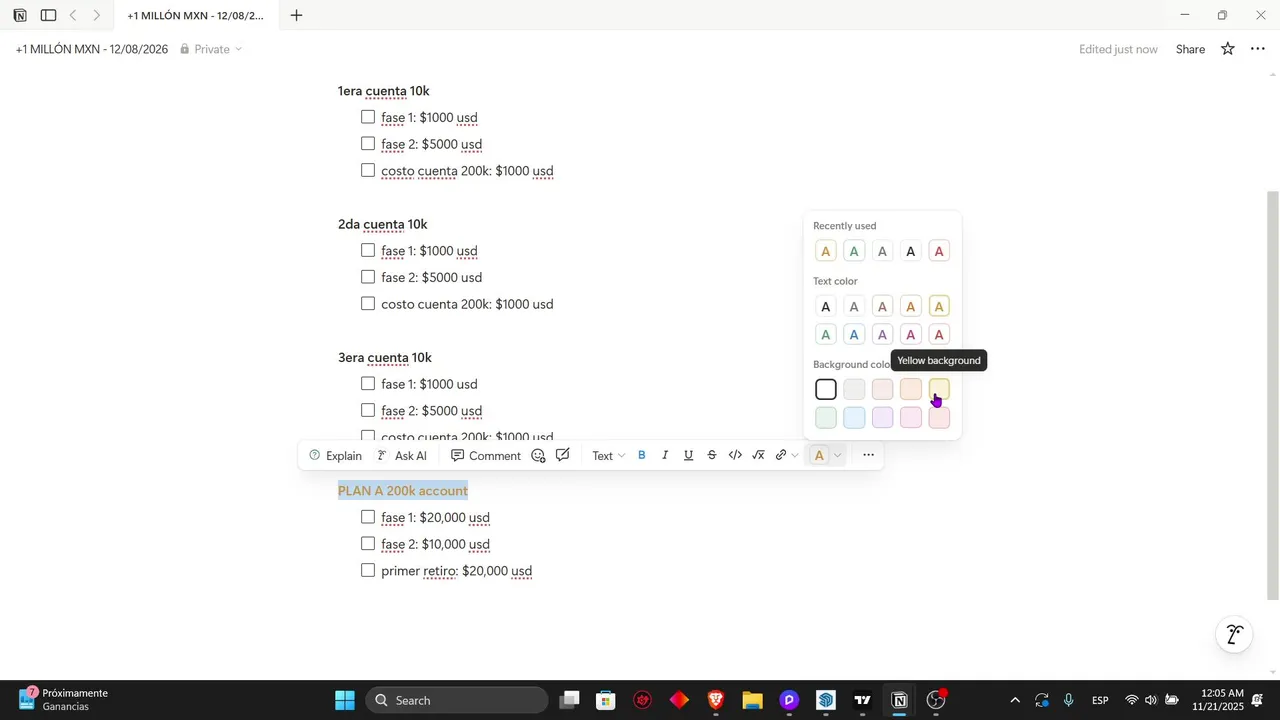The image size is (1280, 720).
Task: Apply italic formatting to selected text
Action: point(665,455)
